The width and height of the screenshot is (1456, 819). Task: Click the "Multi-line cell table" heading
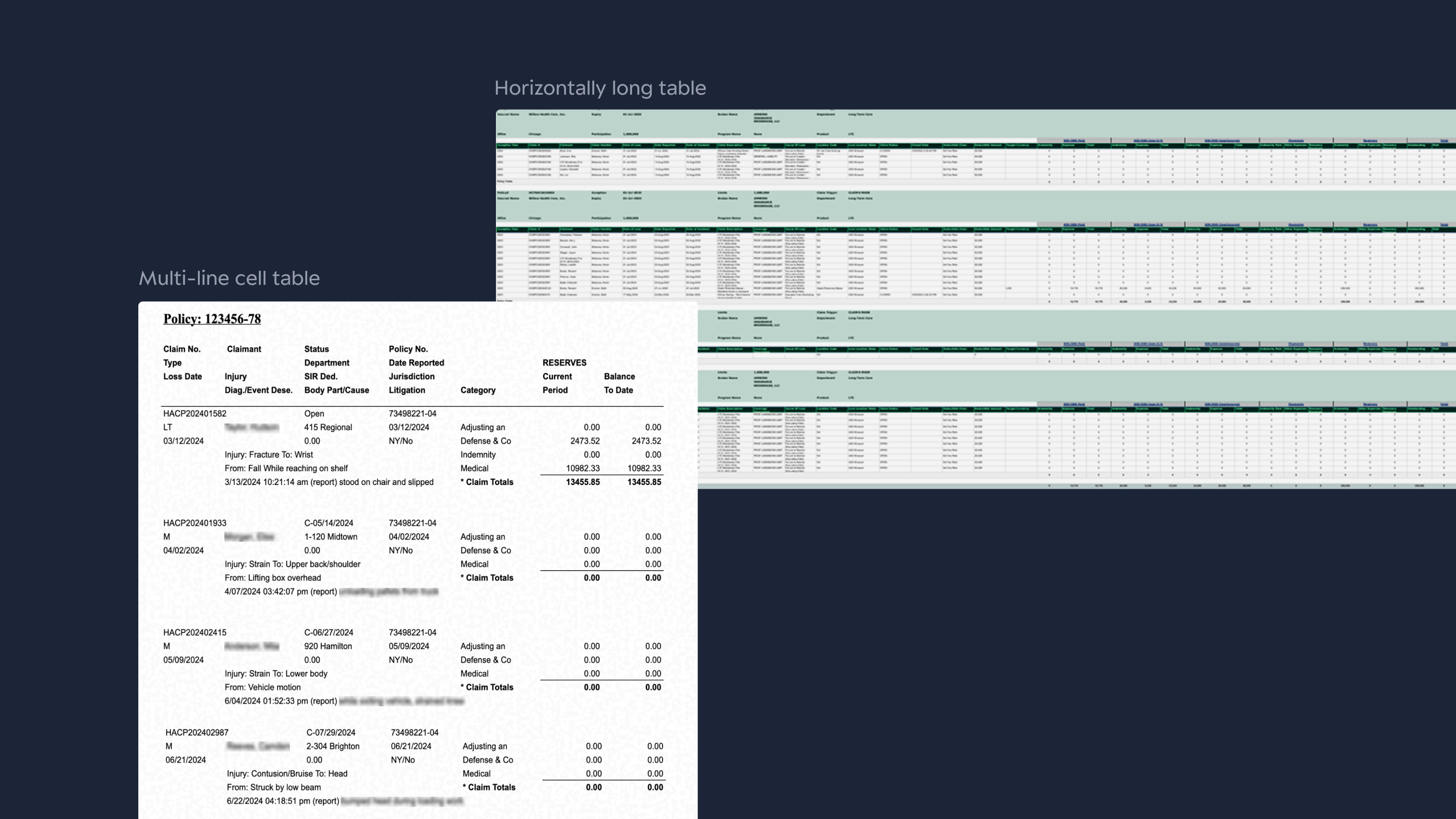pyautogui.click(x=229, y=278)
